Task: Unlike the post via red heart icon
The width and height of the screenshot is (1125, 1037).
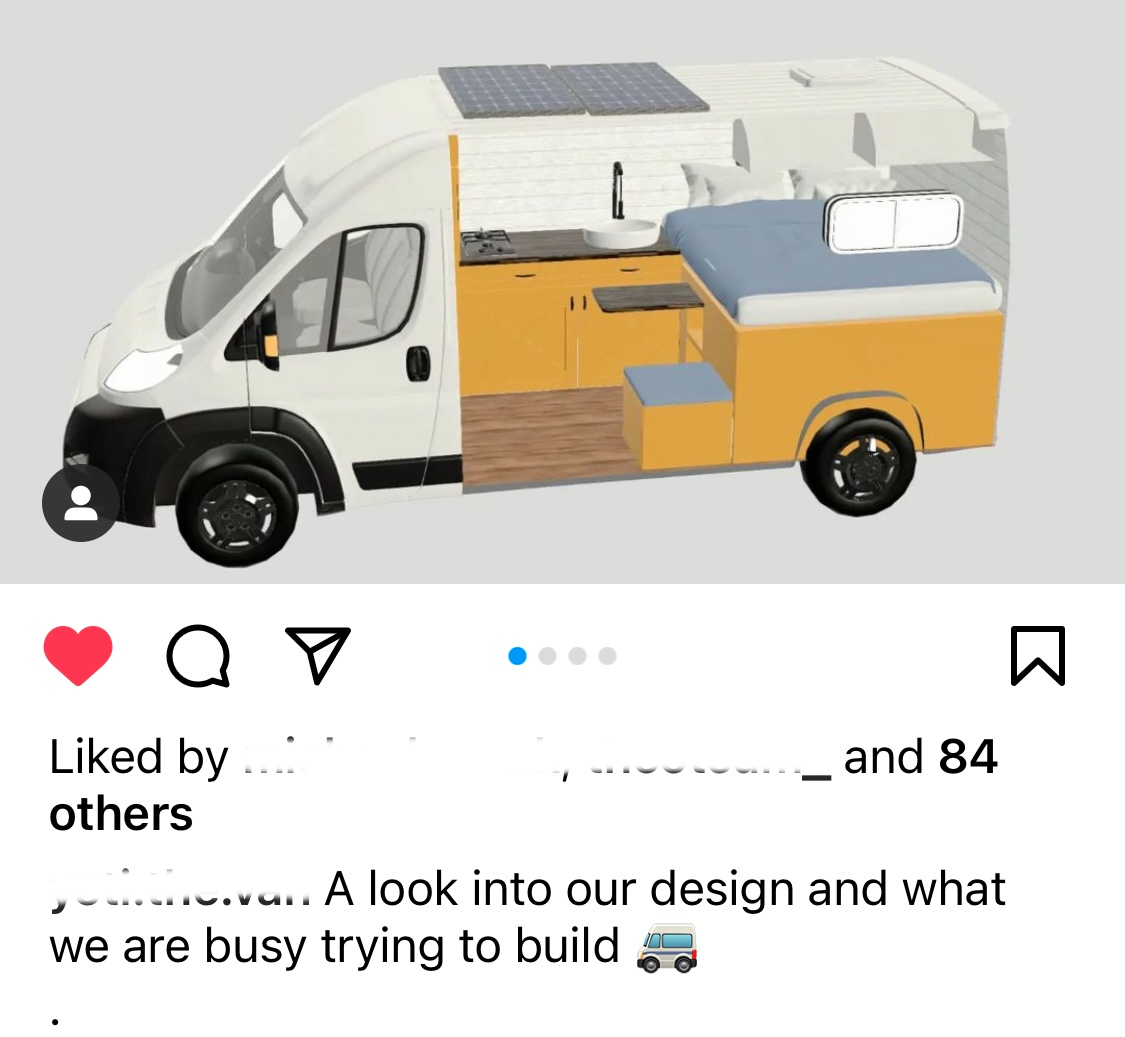Action: click(78, 655)
